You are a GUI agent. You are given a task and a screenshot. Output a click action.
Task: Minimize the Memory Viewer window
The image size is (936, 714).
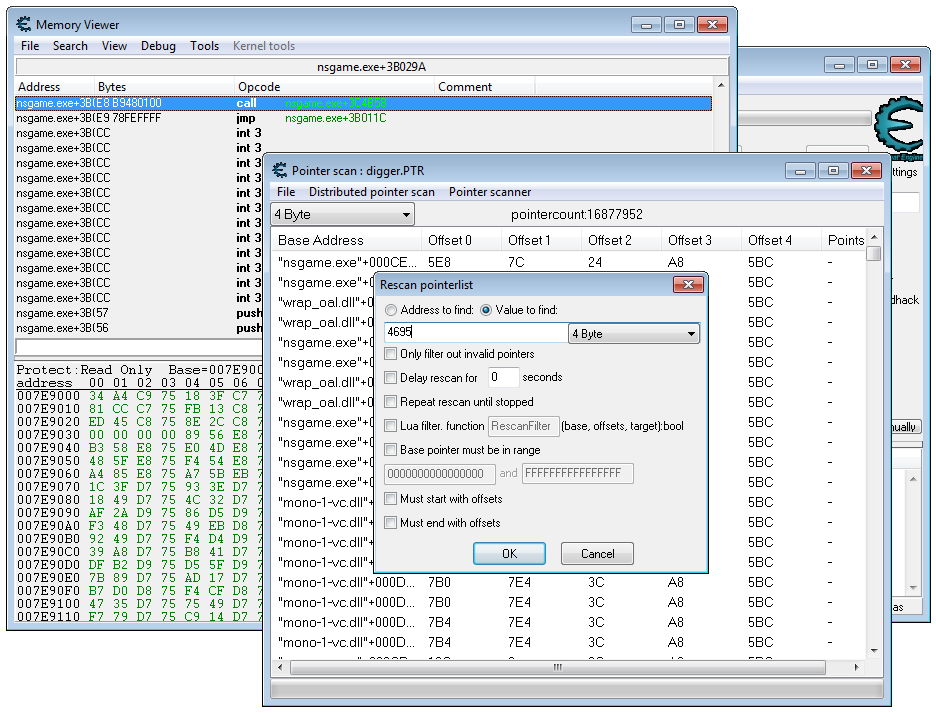point(648,24)
